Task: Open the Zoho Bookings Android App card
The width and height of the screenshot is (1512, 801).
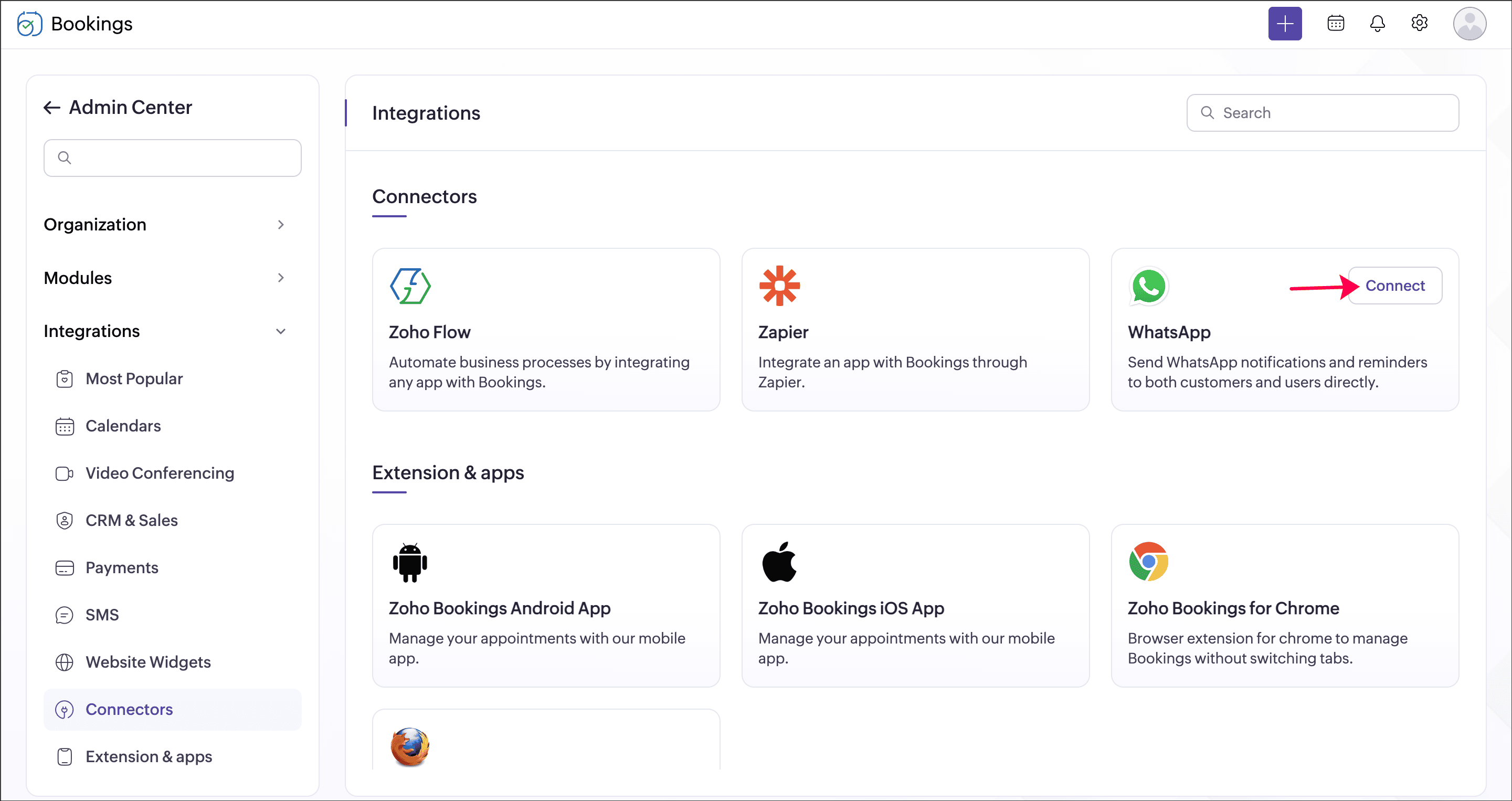Action: coord(545,605)
